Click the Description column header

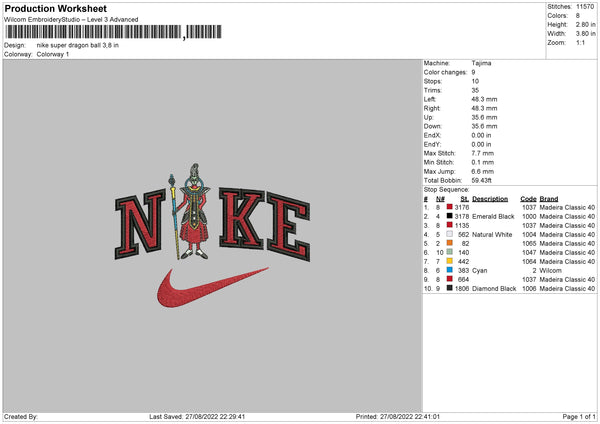click(490, 199)
